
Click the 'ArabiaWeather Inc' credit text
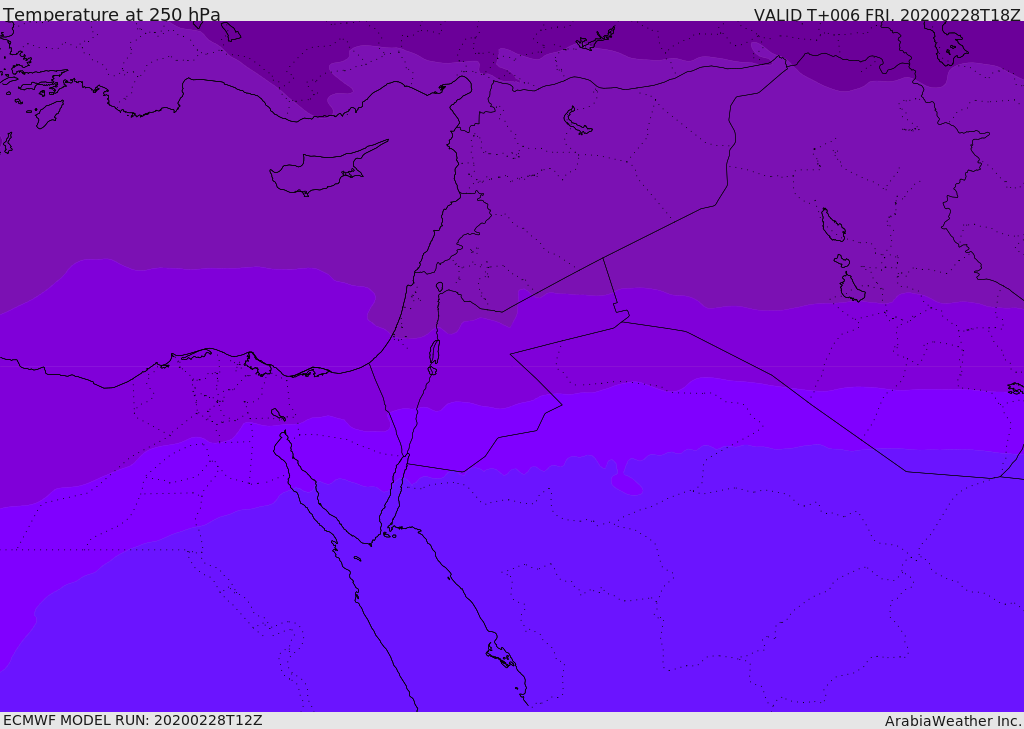952,721
